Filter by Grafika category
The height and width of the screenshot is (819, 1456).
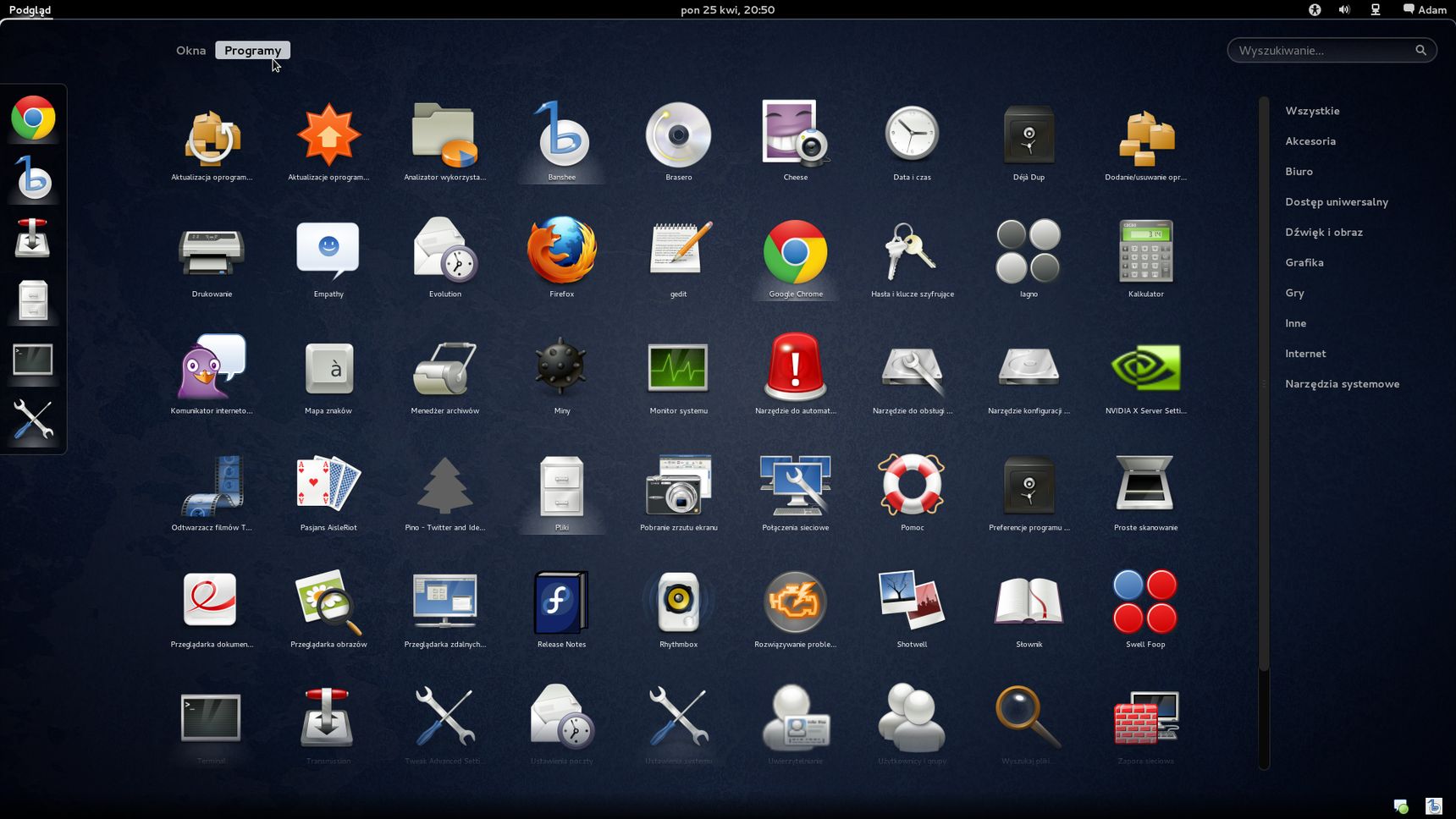[1304, 263]
